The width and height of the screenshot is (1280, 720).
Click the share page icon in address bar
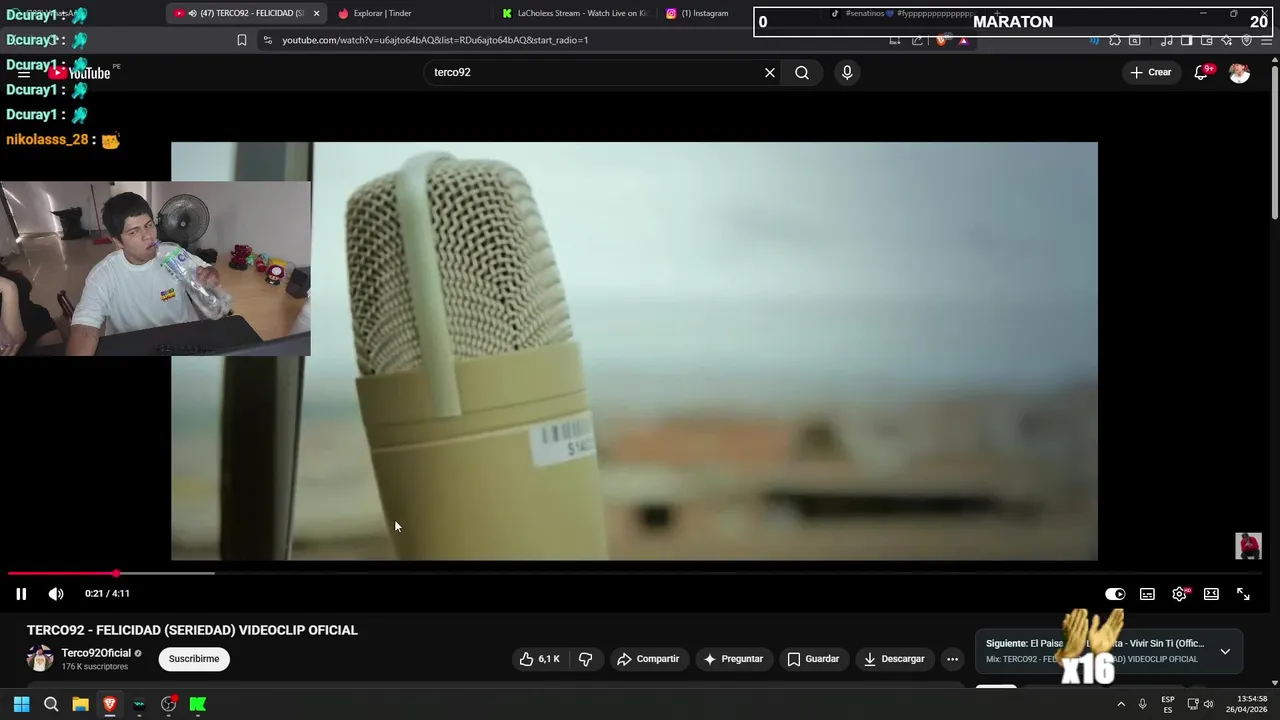[x=917, y=40]
